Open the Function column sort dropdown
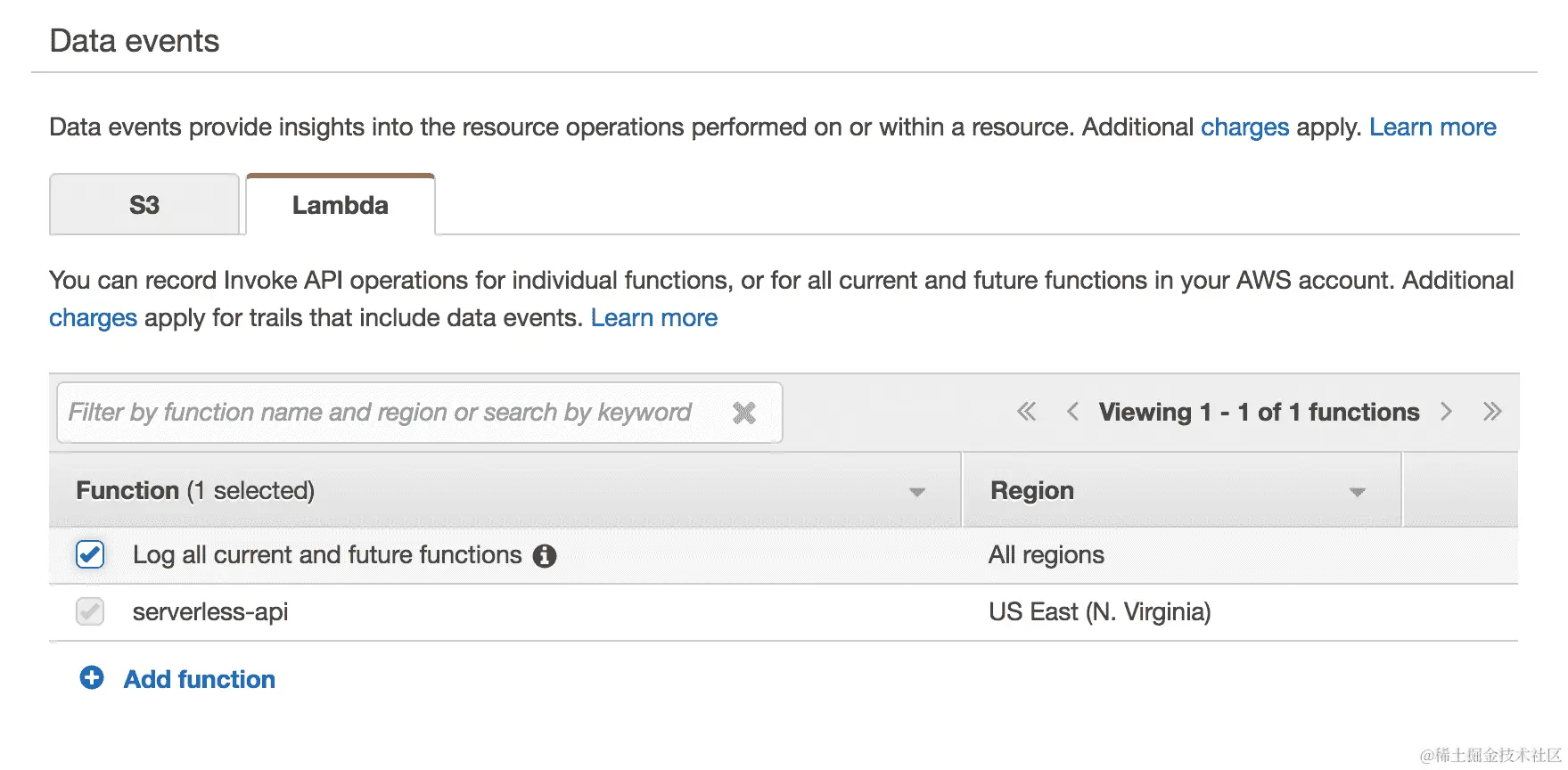1568x770 pixels. tap(916, 492)
